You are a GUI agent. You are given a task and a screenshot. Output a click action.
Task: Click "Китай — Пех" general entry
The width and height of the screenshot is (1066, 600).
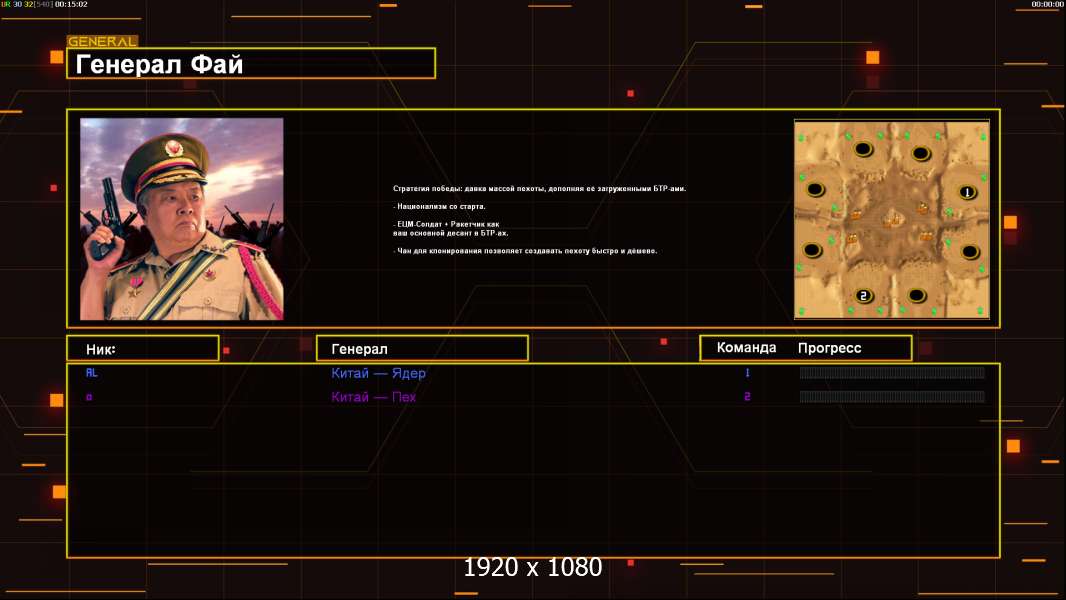373,397
